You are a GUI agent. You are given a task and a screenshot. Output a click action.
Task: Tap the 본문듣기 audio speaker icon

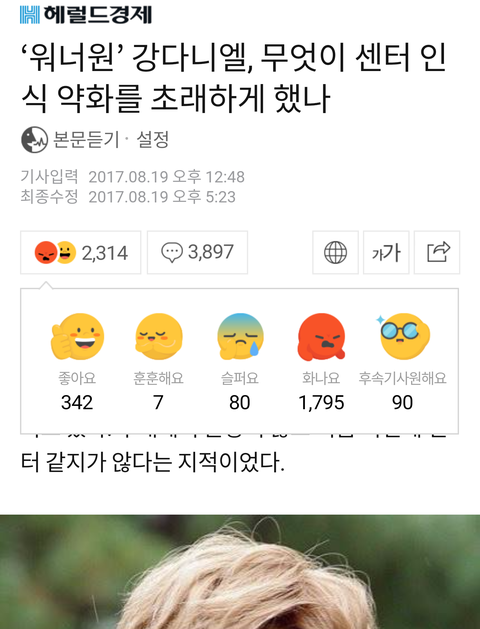(34, 140)
